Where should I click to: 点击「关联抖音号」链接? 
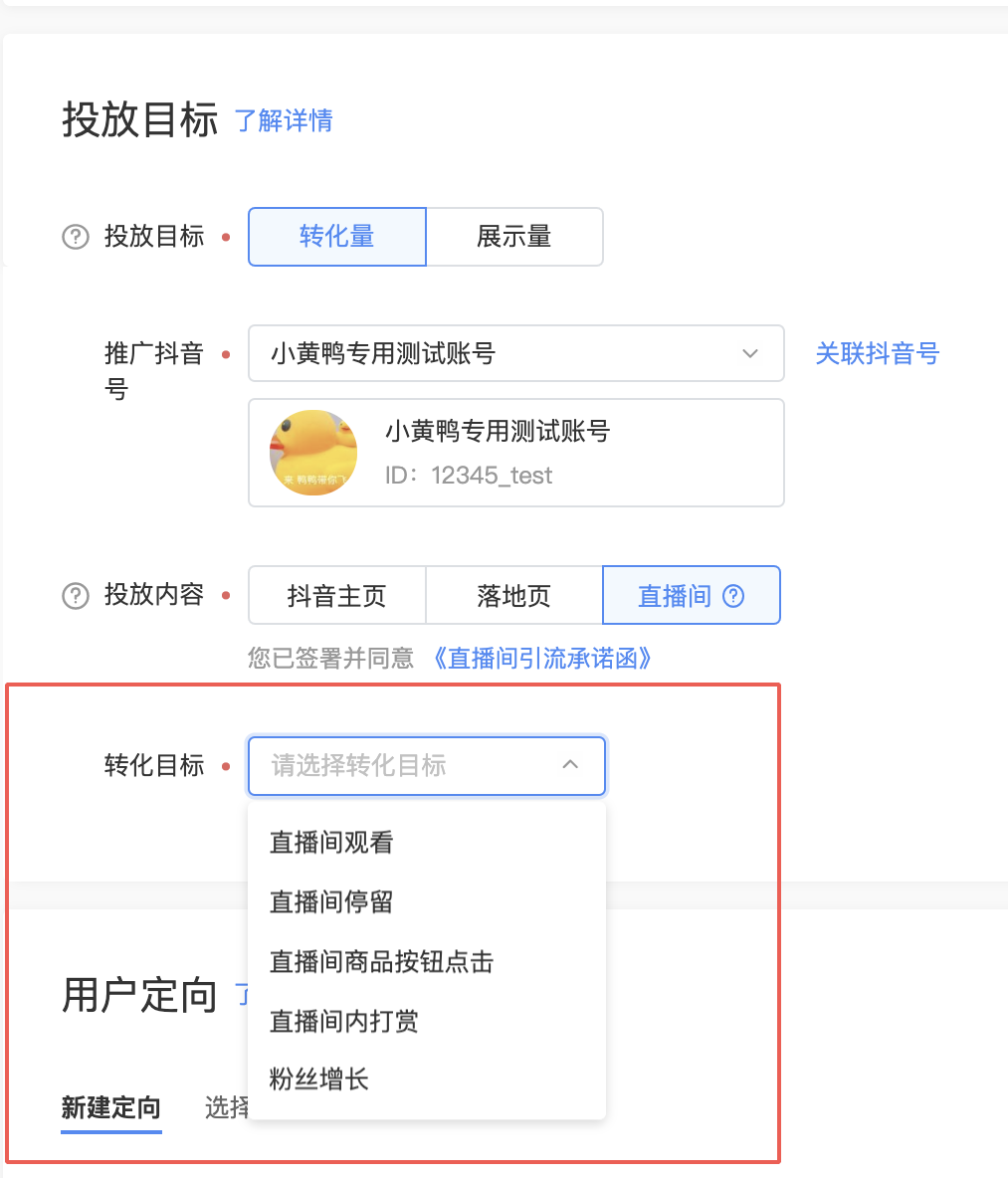pos(876,353)
